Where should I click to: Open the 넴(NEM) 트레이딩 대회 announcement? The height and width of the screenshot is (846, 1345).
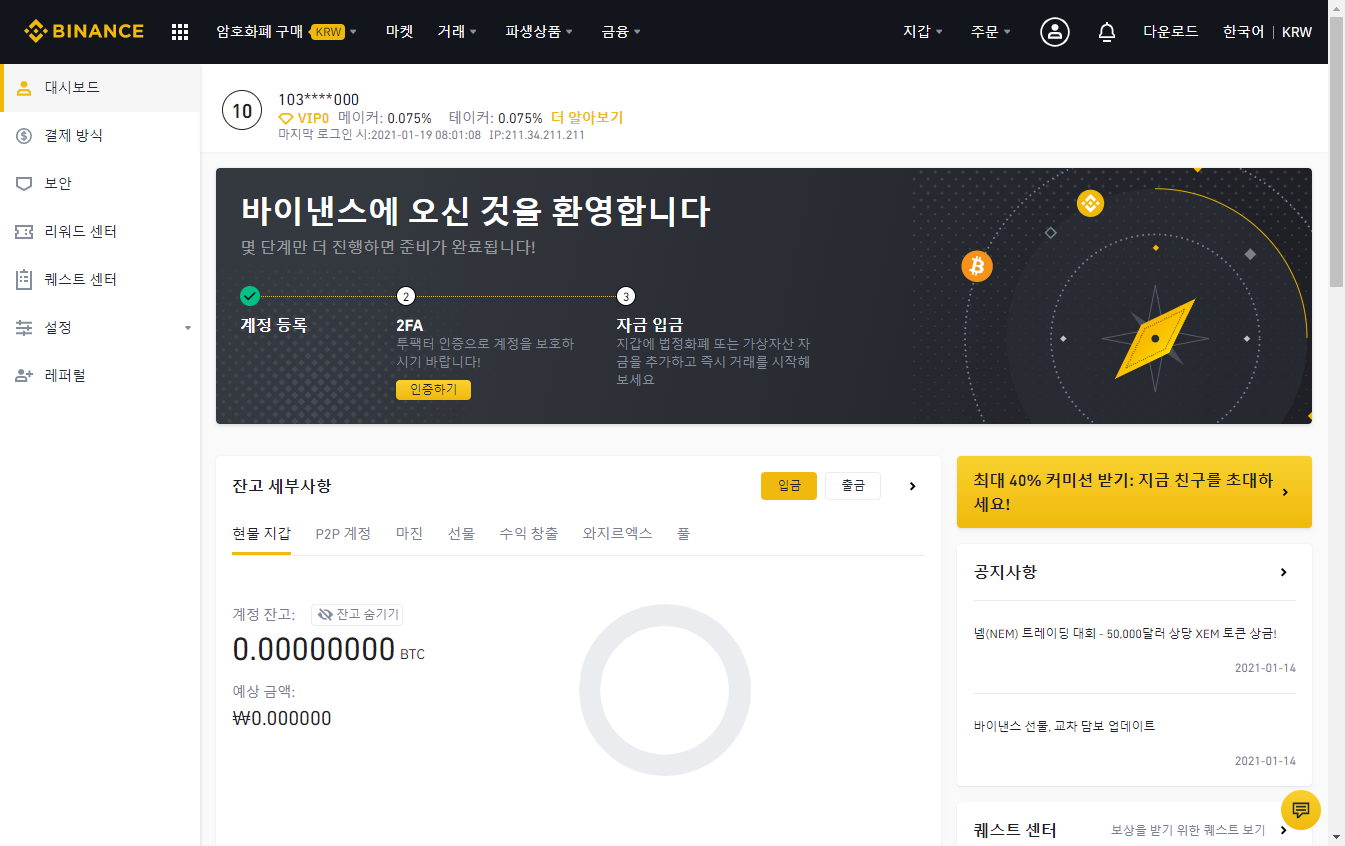(1125, 634)
